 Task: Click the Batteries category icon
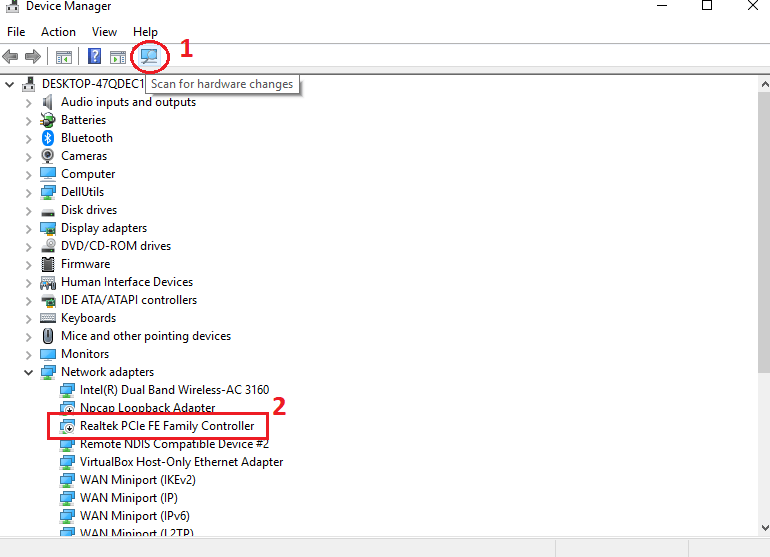tap(48, 120)
